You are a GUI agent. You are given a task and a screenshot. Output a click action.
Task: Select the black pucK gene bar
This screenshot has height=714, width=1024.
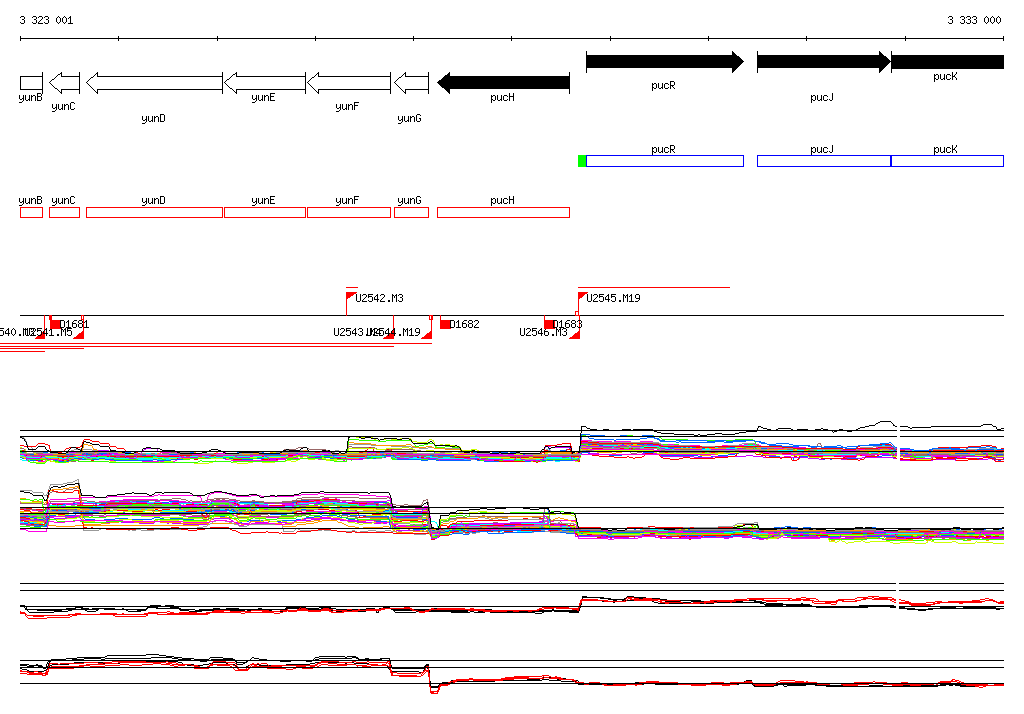(948, 62)
